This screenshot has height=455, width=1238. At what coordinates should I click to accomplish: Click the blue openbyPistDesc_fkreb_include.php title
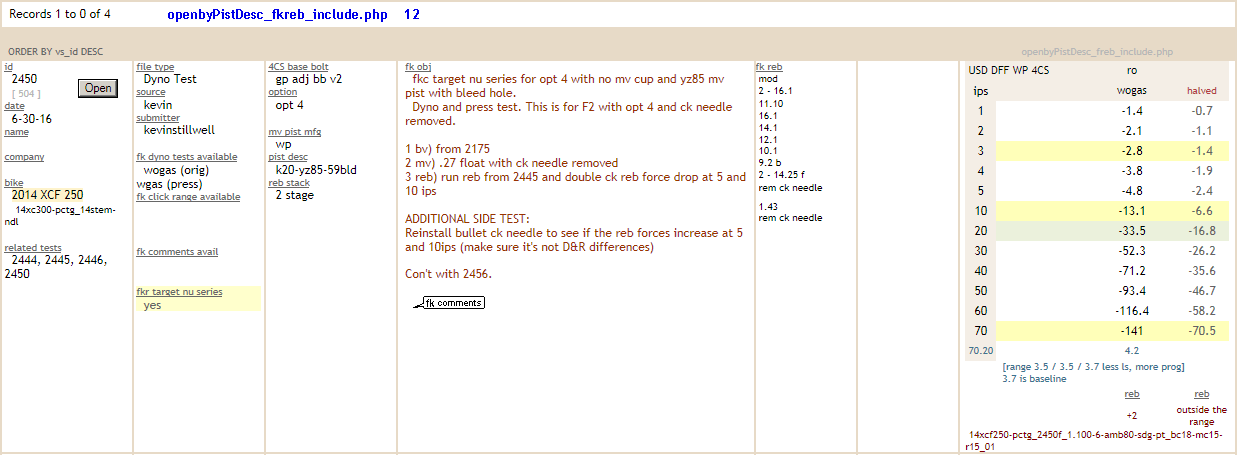(x=278, y=16)
